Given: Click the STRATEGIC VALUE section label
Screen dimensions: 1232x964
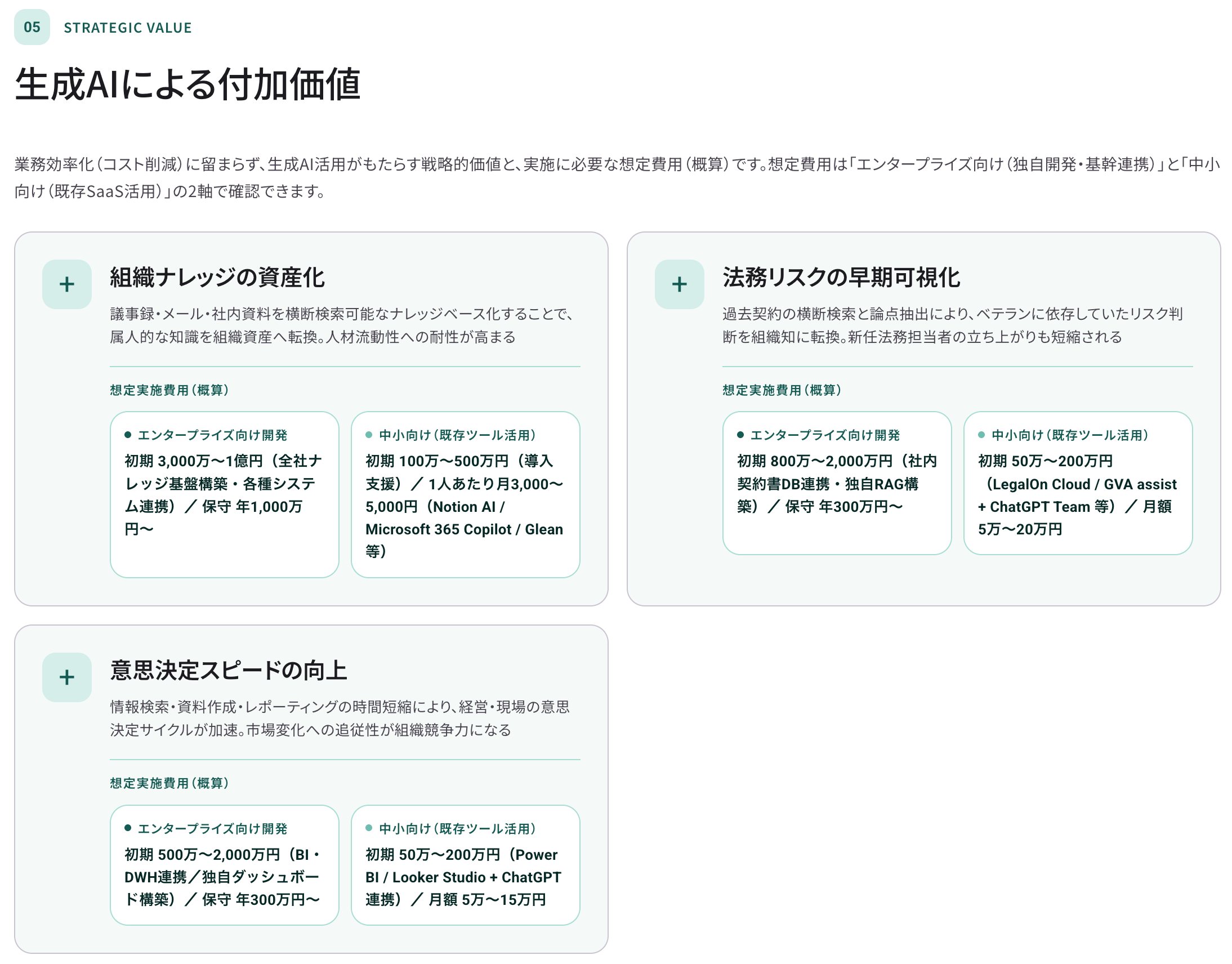Looking at the screenshot, I should [128, 28].
